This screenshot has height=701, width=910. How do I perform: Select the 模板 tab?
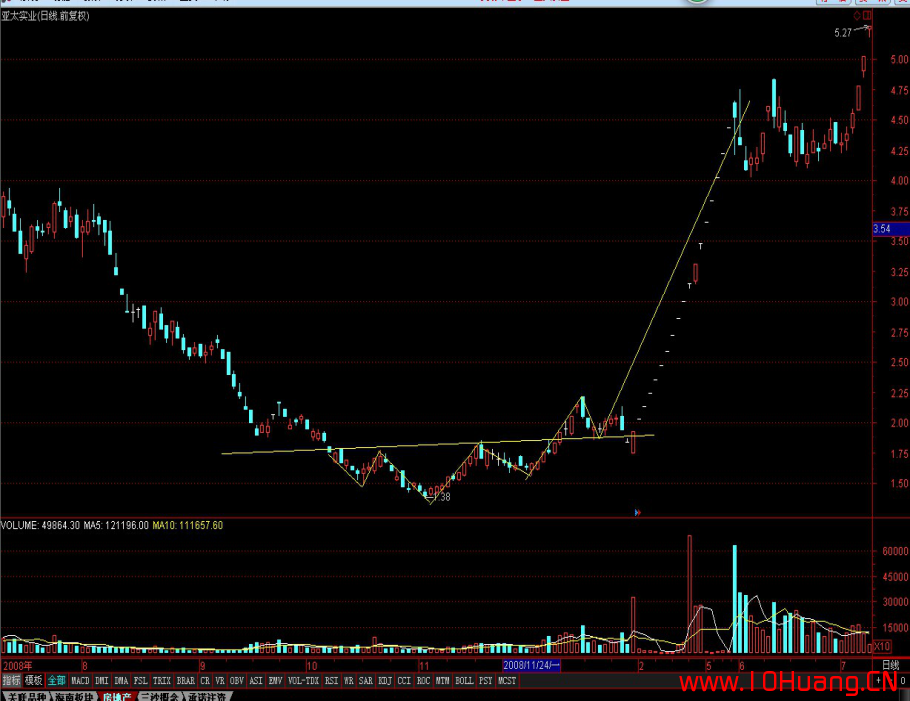coord(33,680)
